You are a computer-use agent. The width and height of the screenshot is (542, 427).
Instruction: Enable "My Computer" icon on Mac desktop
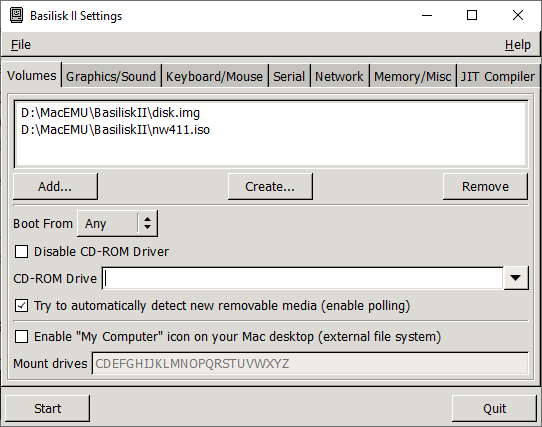pos(21,336)
